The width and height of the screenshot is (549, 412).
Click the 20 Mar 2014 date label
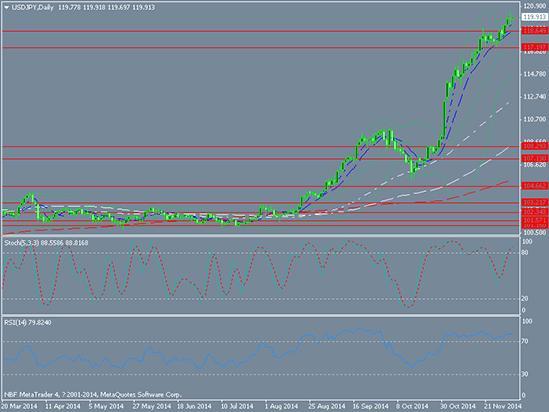coord(19,406)
